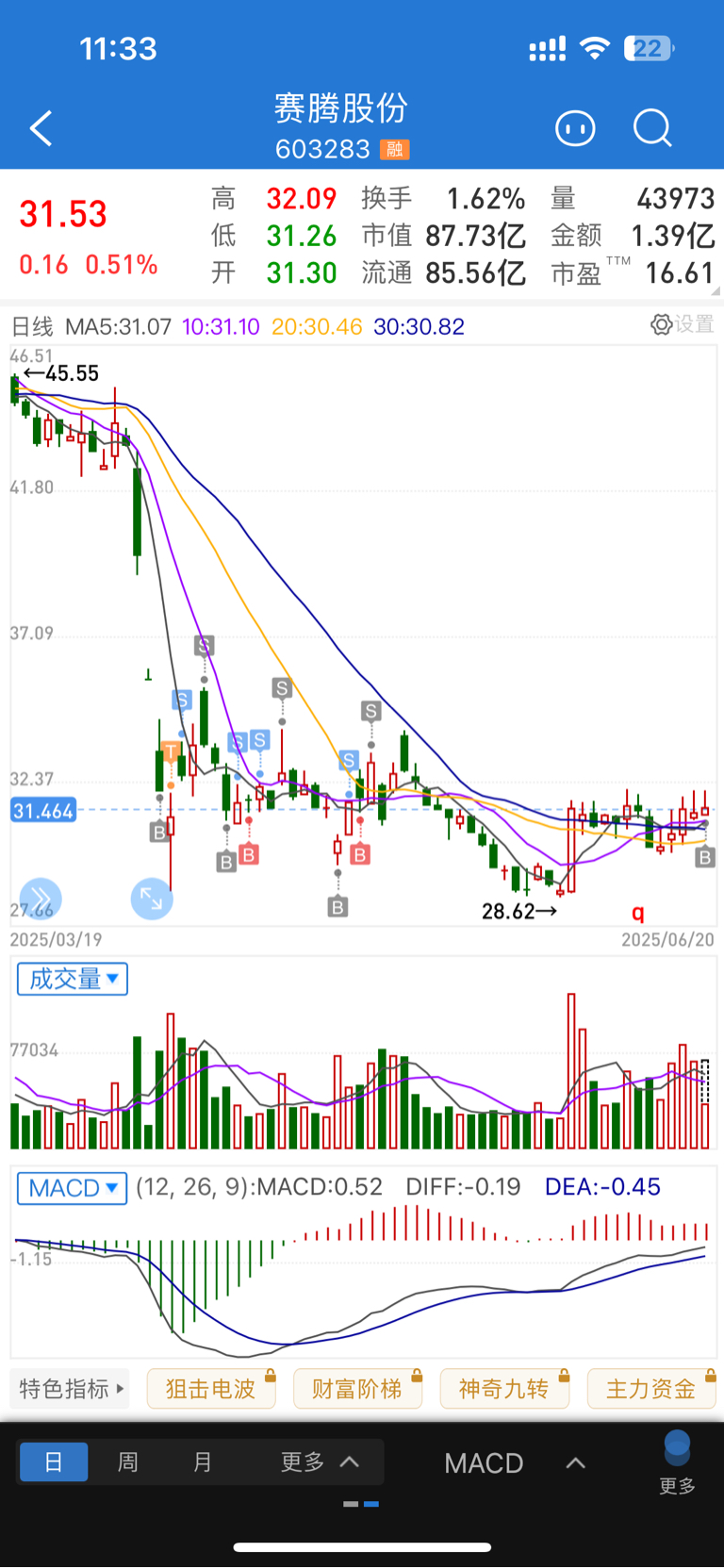Tap the orange T marker on chart
Screen dimensions: 724x1568
click(x=171, y=751)
